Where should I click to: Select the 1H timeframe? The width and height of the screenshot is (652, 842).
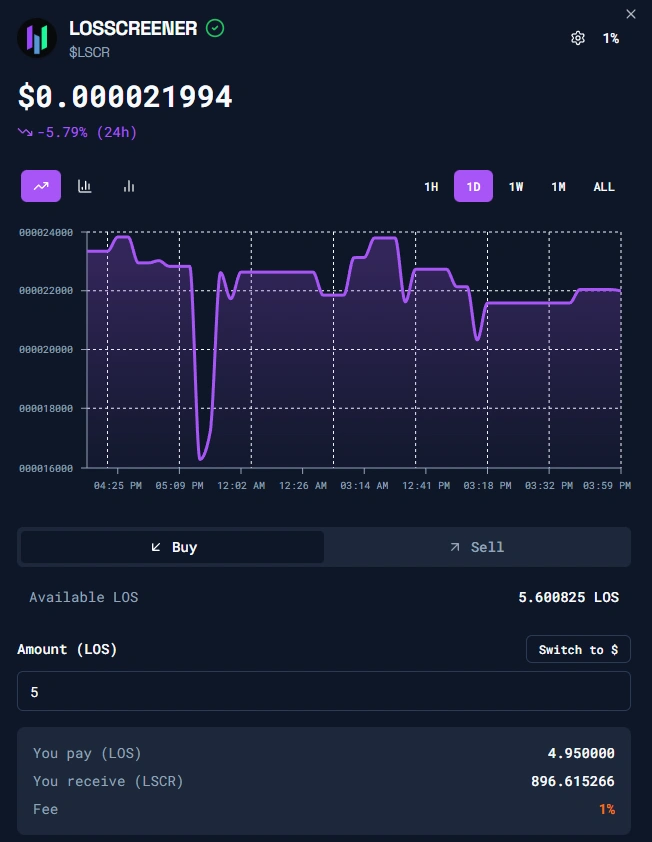pyautogui.click(x=431, y=187)
